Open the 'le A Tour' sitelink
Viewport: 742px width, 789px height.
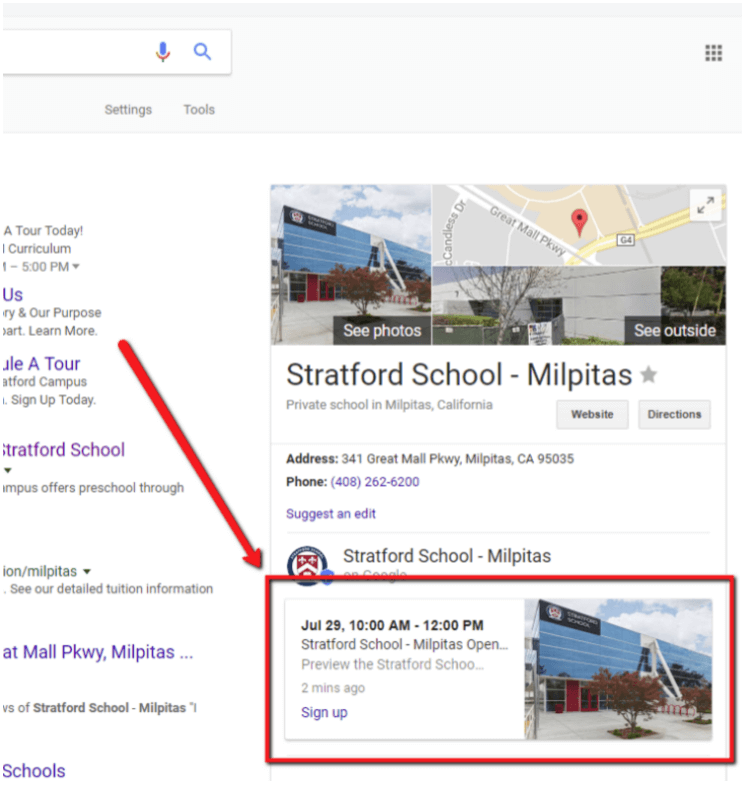click(x=41, y=363)
